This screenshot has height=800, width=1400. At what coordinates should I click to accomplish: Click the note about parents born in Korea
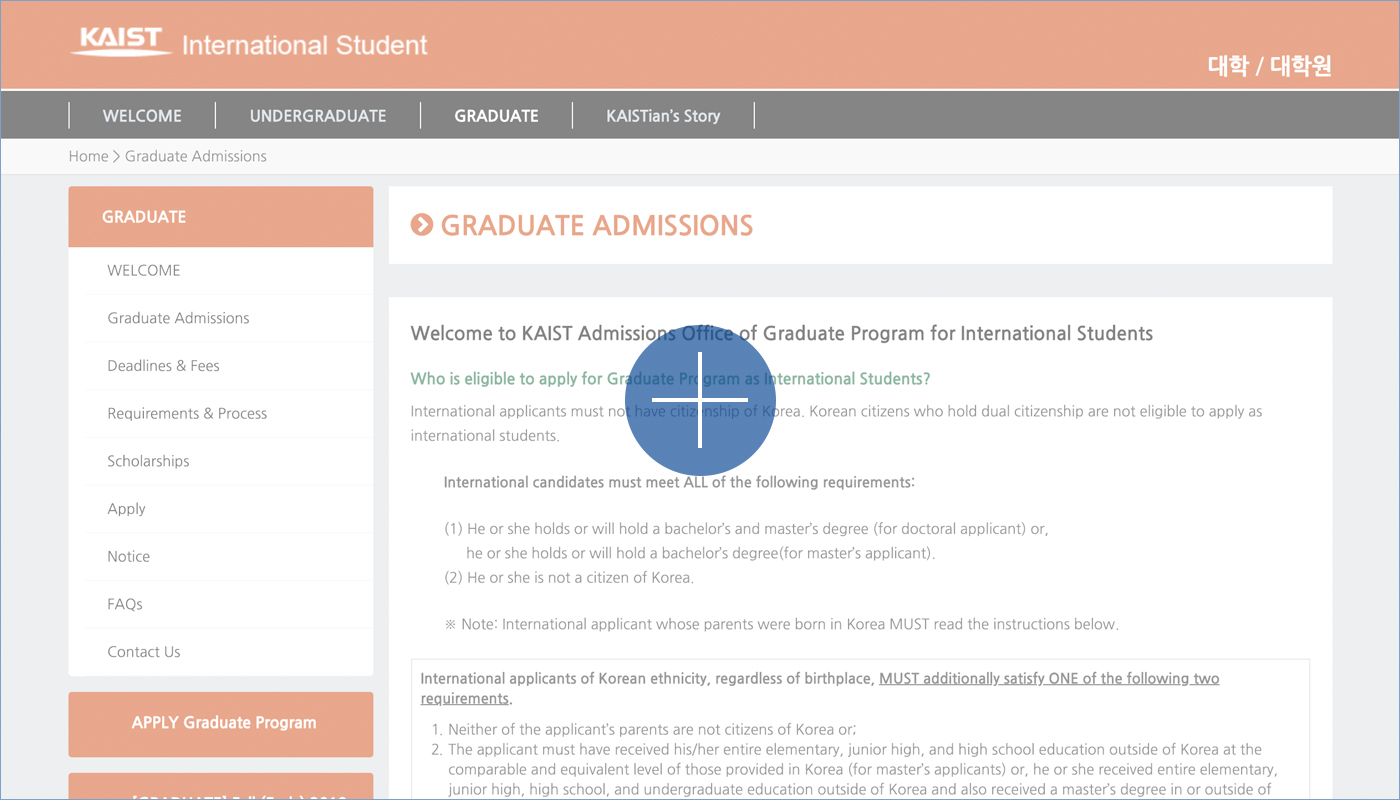point(781,624)
